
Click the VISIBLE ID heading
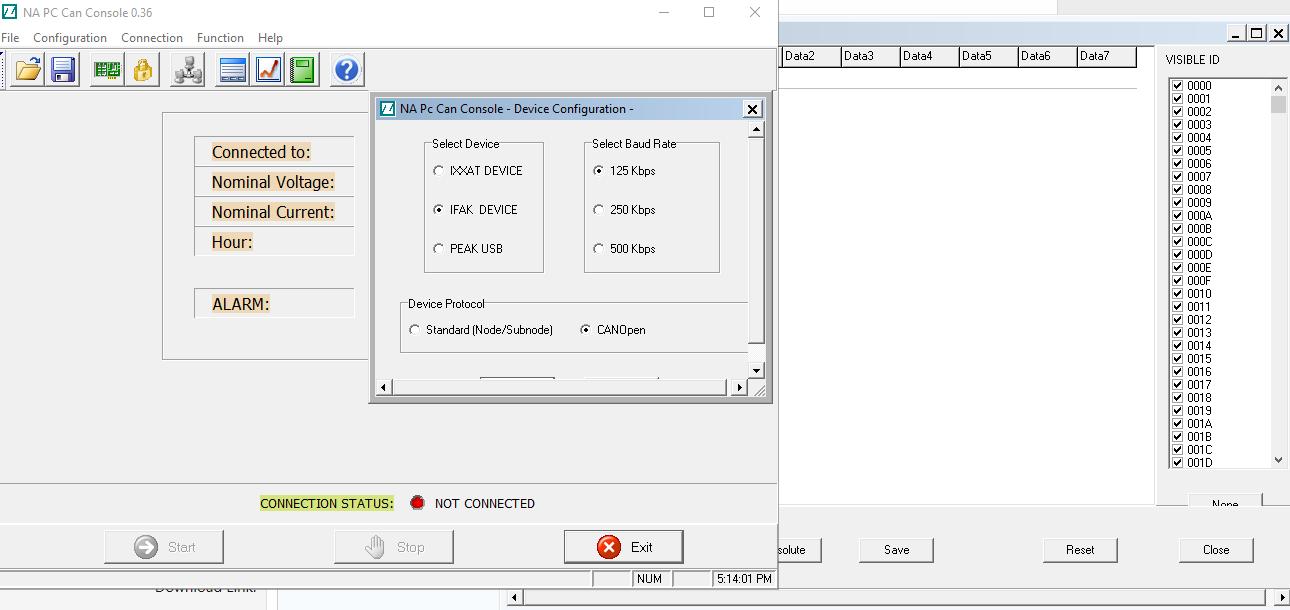point(1192,60)
